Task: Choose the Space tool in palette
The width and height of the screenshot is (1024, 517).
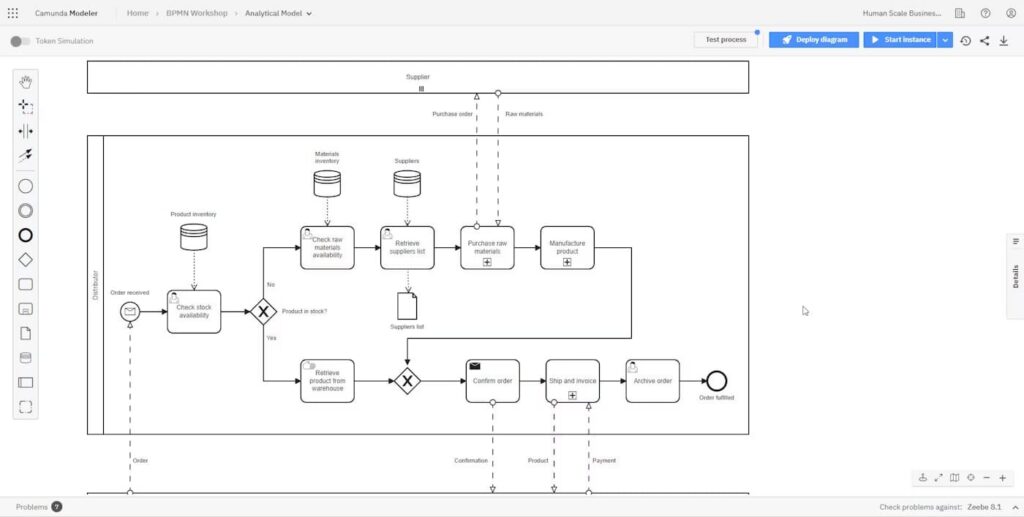Action: point(26,131)
